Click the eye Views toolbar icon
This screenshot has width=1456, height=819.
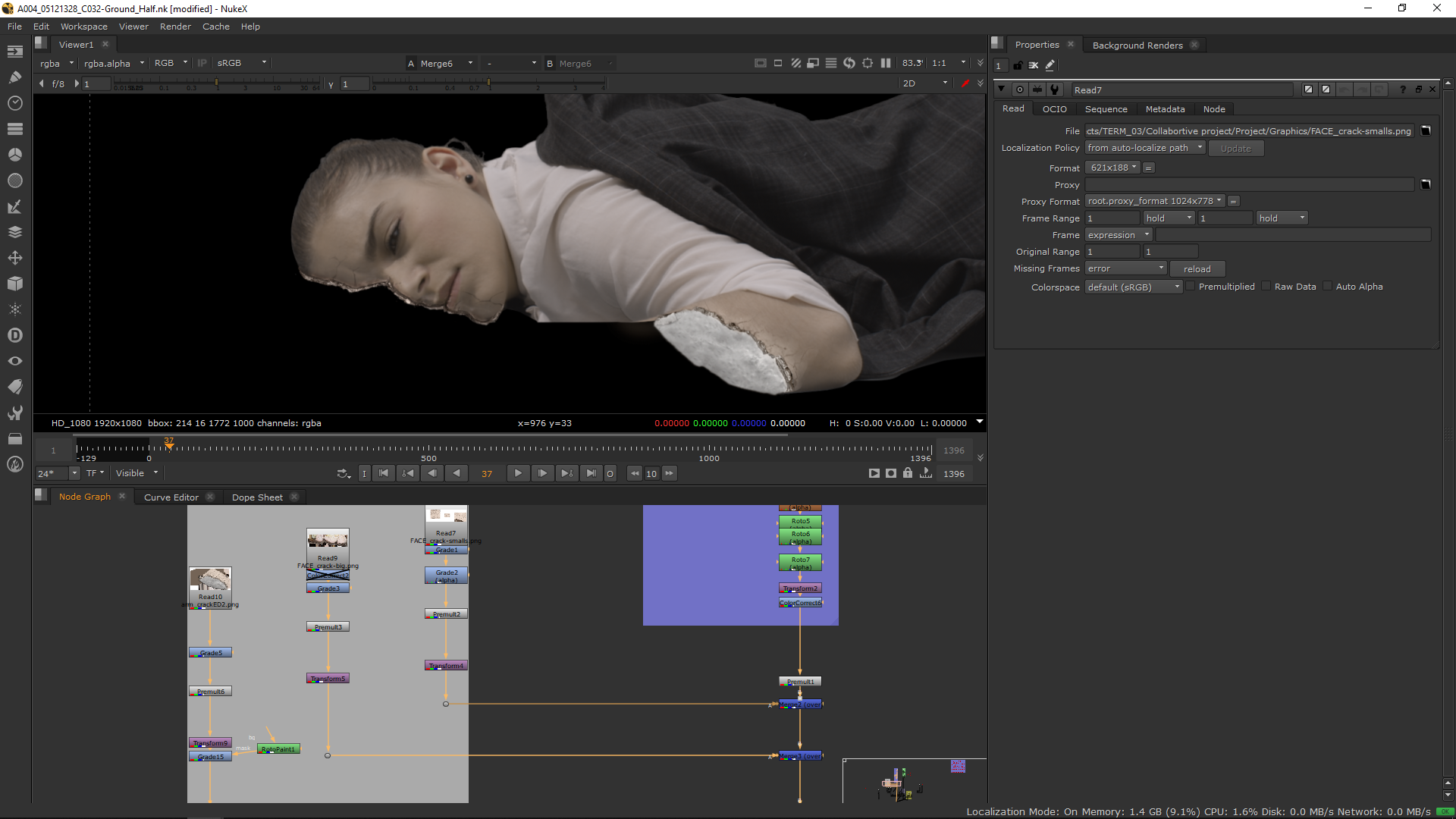pyautogui.click(x=15, y=361)
